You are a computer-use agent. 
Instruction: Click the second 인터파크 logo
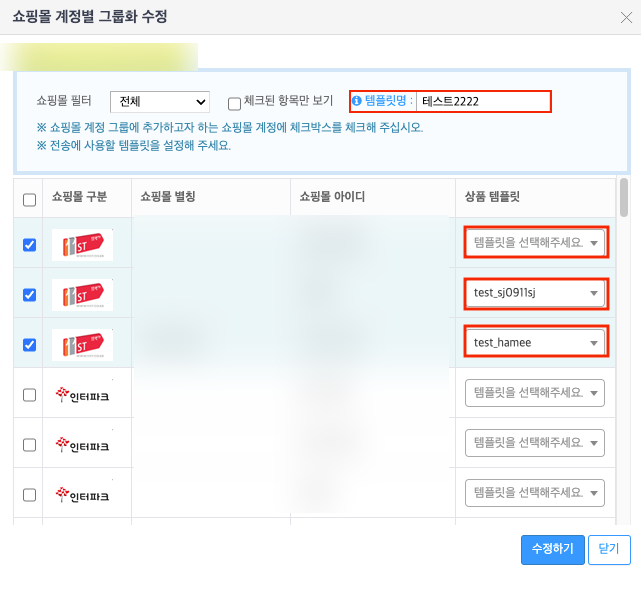point(83,445)
